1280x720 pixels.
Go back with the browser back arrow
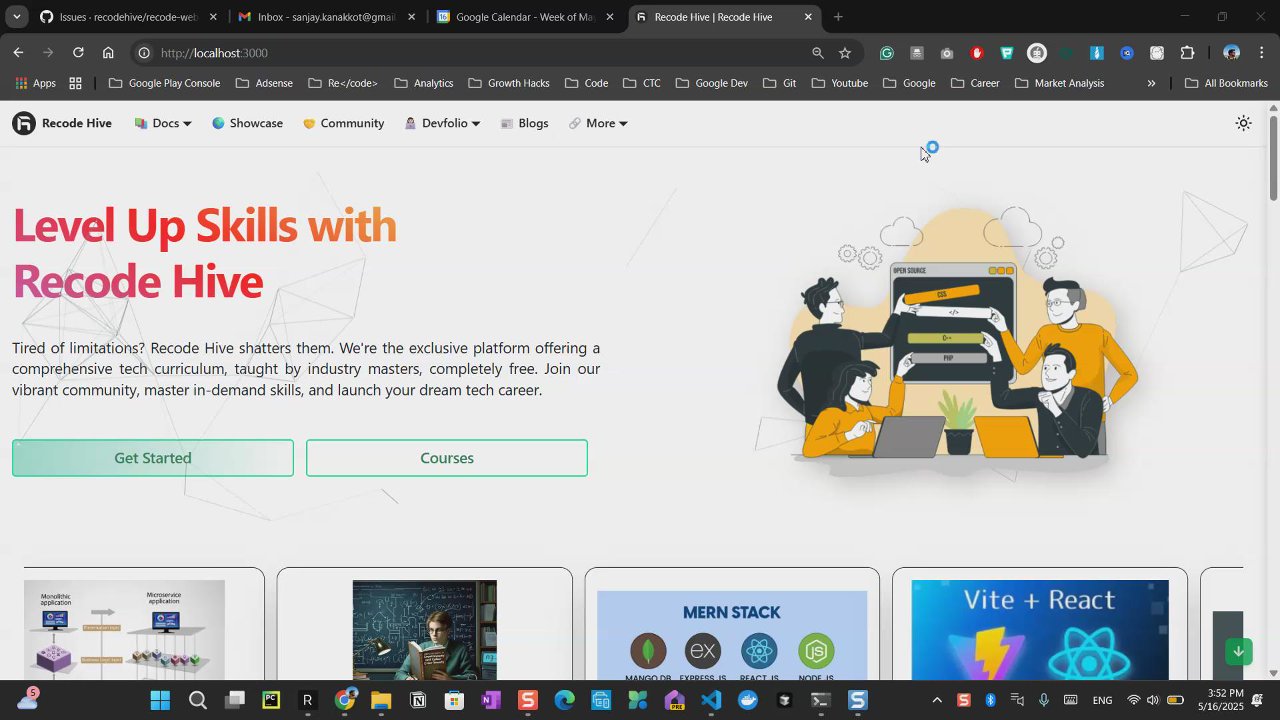[x=18, y=53]
